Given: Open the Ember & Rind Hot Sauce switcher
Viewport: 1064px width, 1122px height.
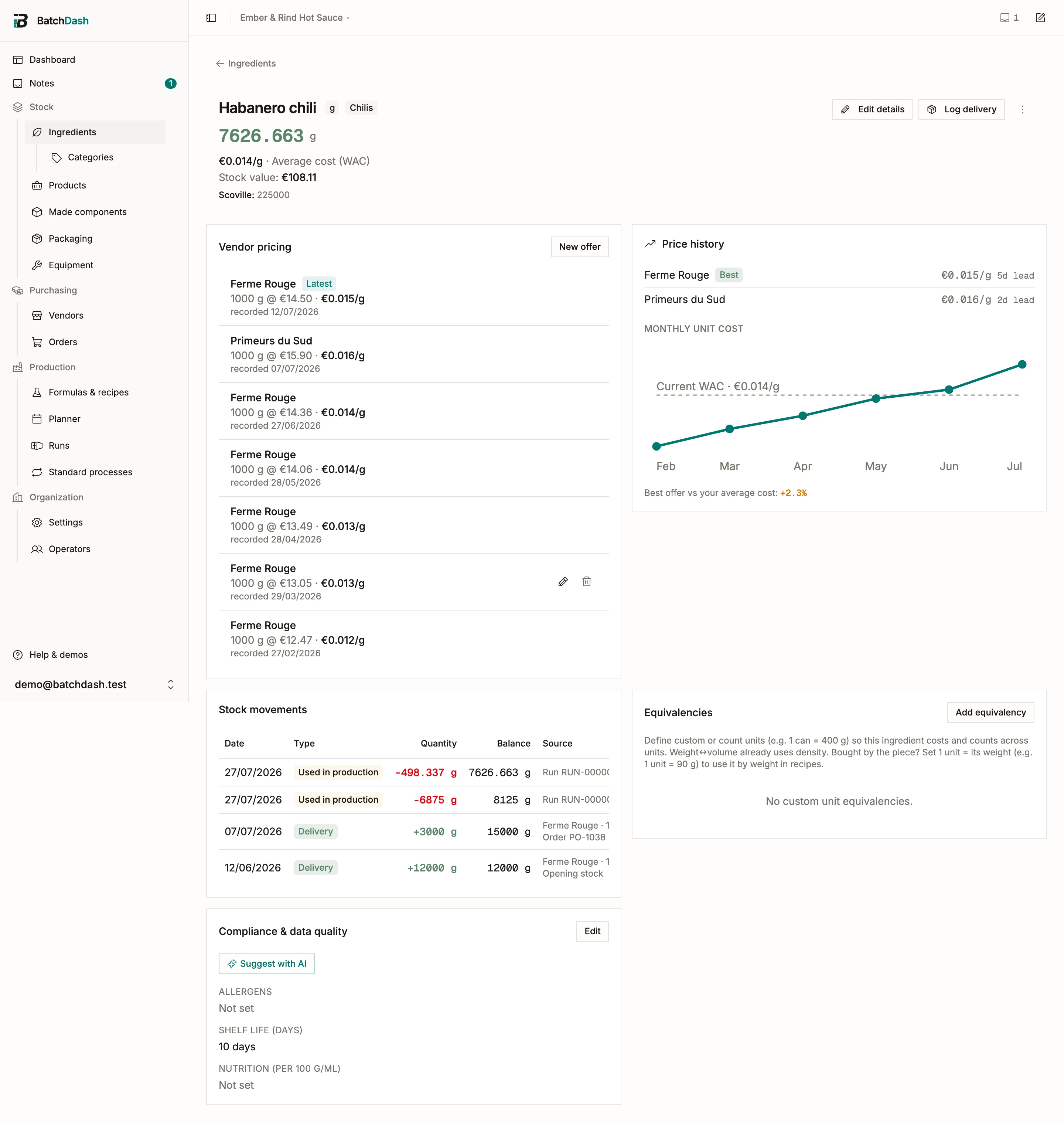Looking at the screenshot, I should [x=294, y=18].
